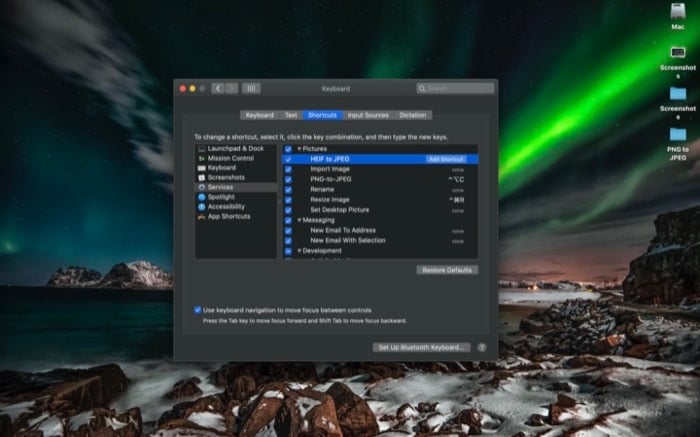Click the 'none' shortcut for Set Desktop Picture
700x437 pixels.
458,211
